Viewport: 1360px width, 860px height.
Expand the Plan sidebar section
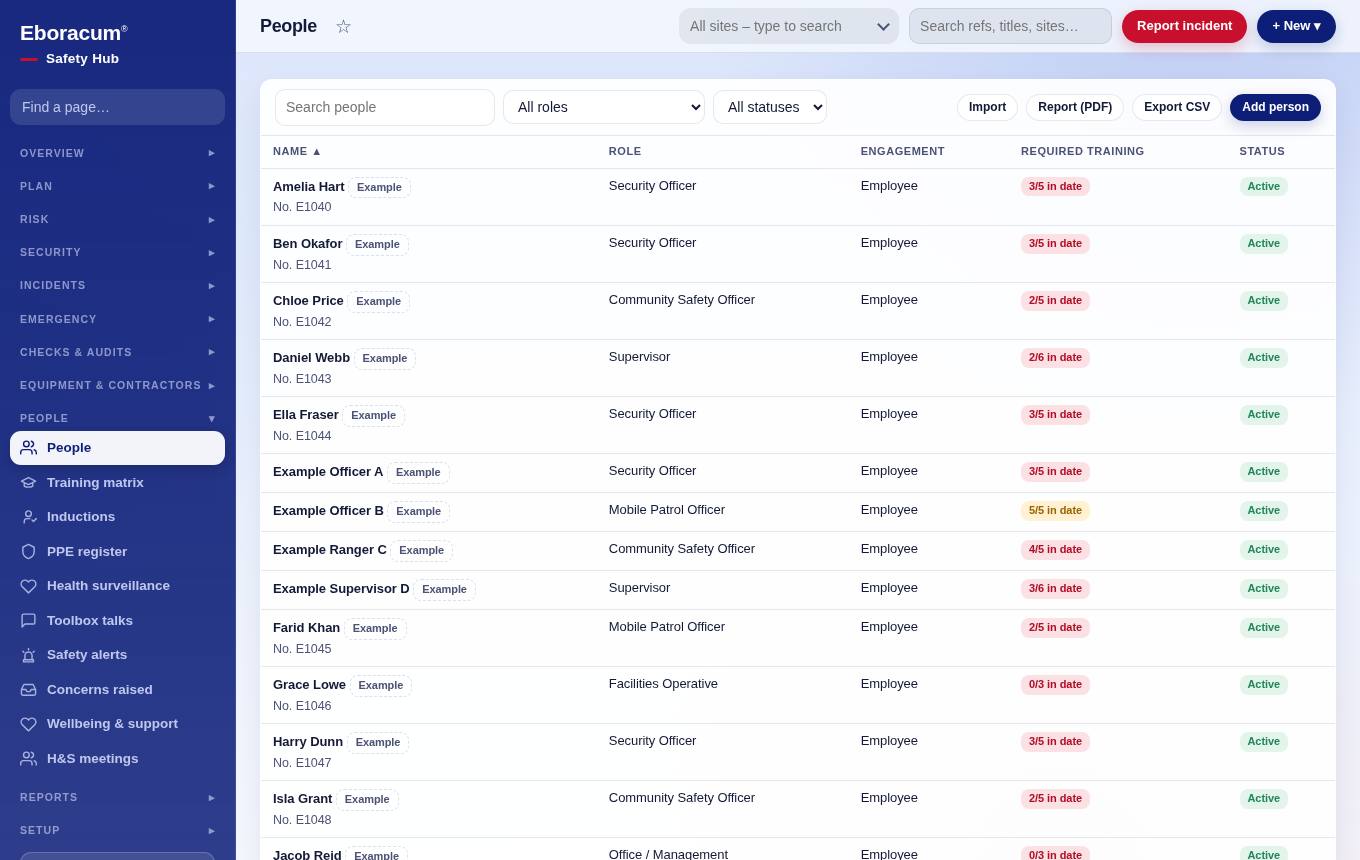[117, 186]
